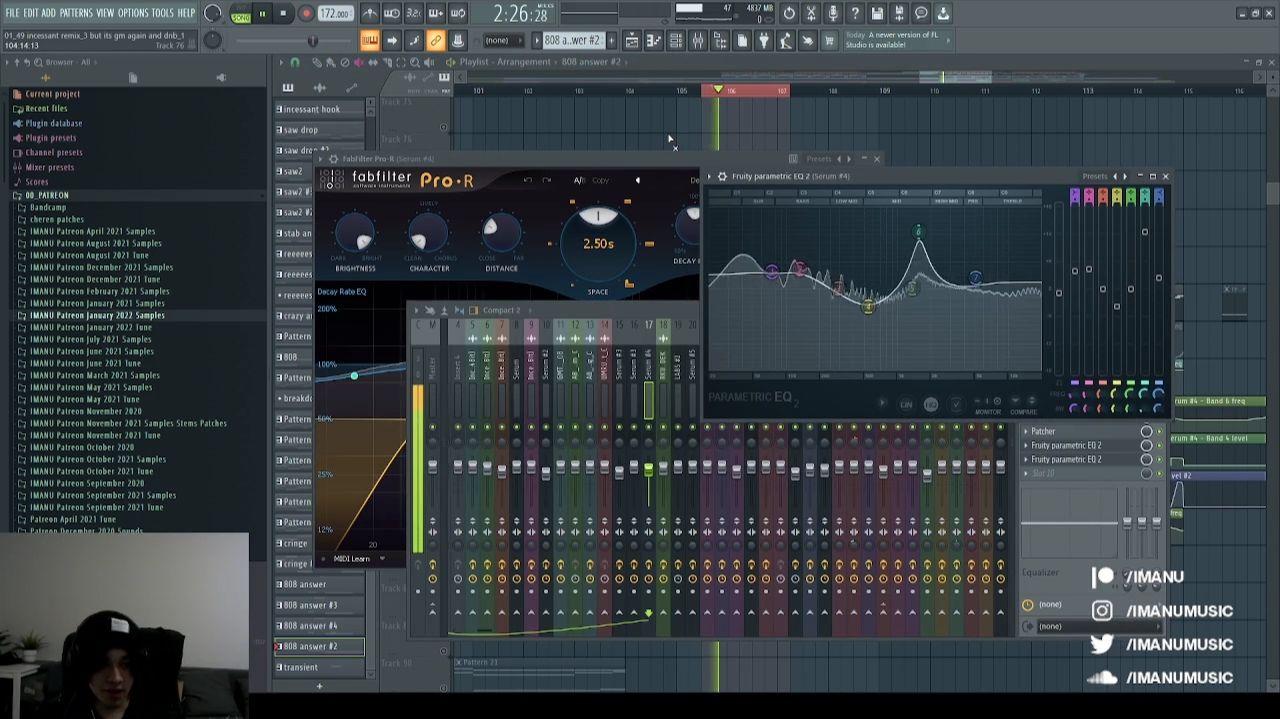Click the Pro-R undo arrow
This screenshot has height=719, width=1280.
[x=528, y=180]
